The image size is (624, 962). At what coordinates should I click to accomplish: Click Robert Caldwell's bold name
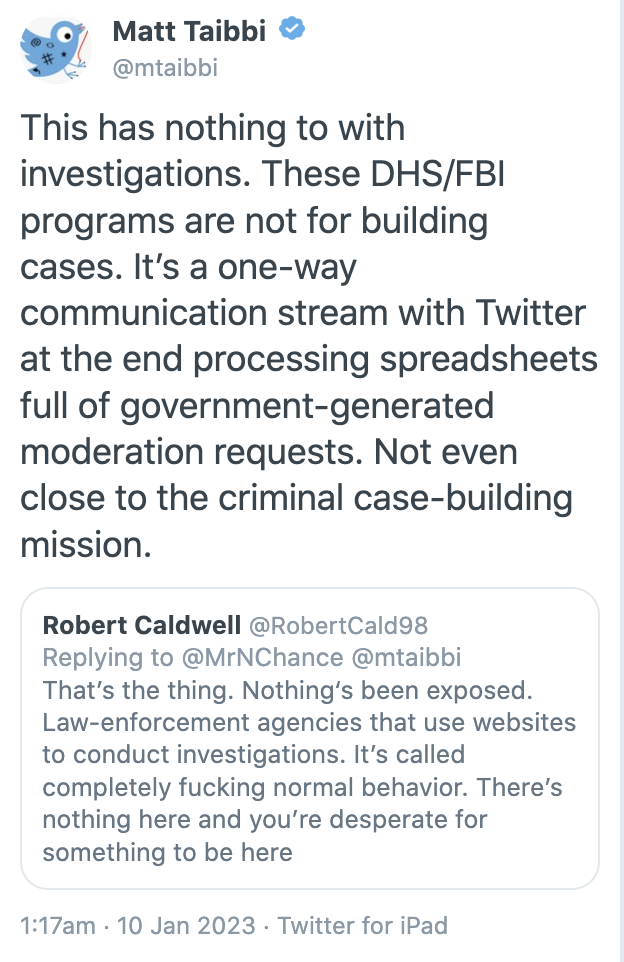click(142, 625)
